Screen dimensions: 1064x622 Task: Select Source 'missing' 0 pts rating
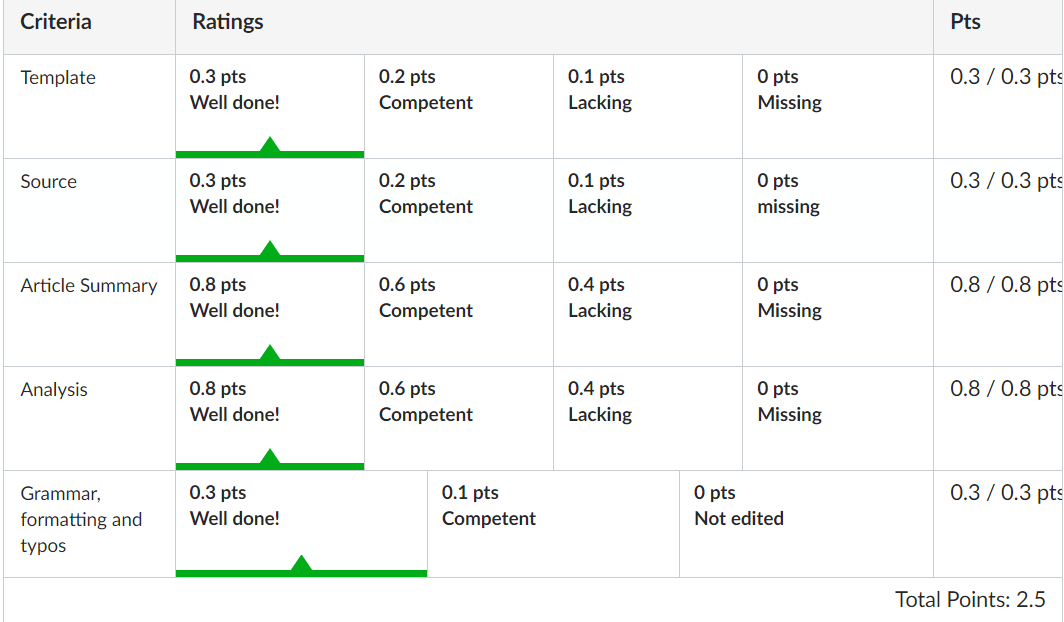point(838,210)
